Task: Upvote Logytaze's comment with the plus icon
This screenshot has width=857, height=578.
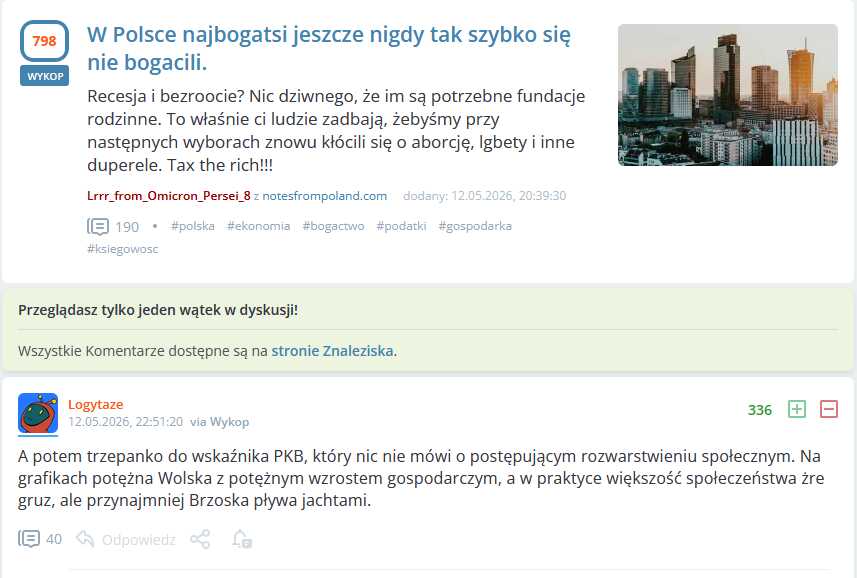Action: click(x=797, y=409)
